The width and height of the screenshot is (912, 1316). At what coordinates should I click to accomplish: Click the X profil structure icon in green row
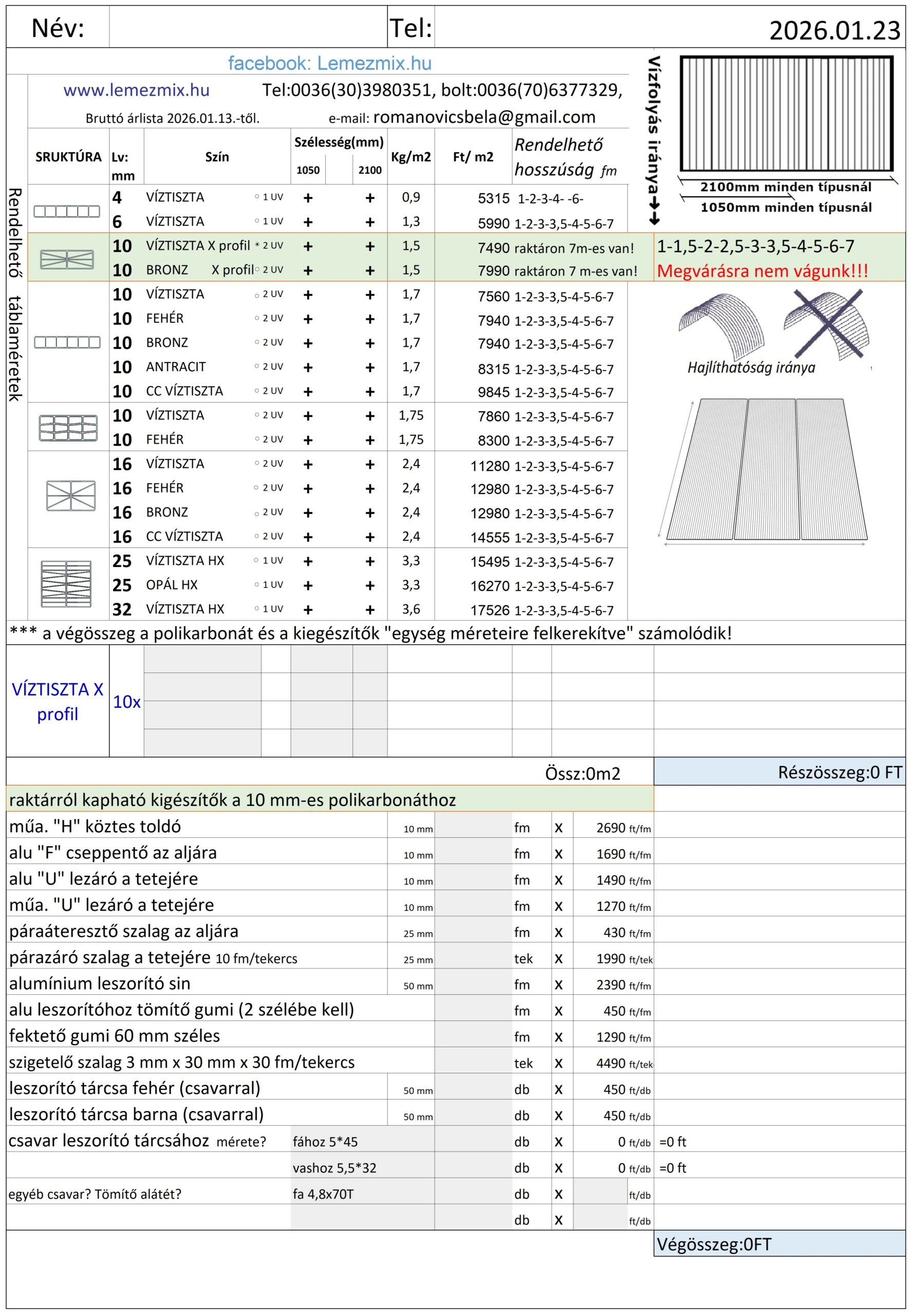click(67, 260)
